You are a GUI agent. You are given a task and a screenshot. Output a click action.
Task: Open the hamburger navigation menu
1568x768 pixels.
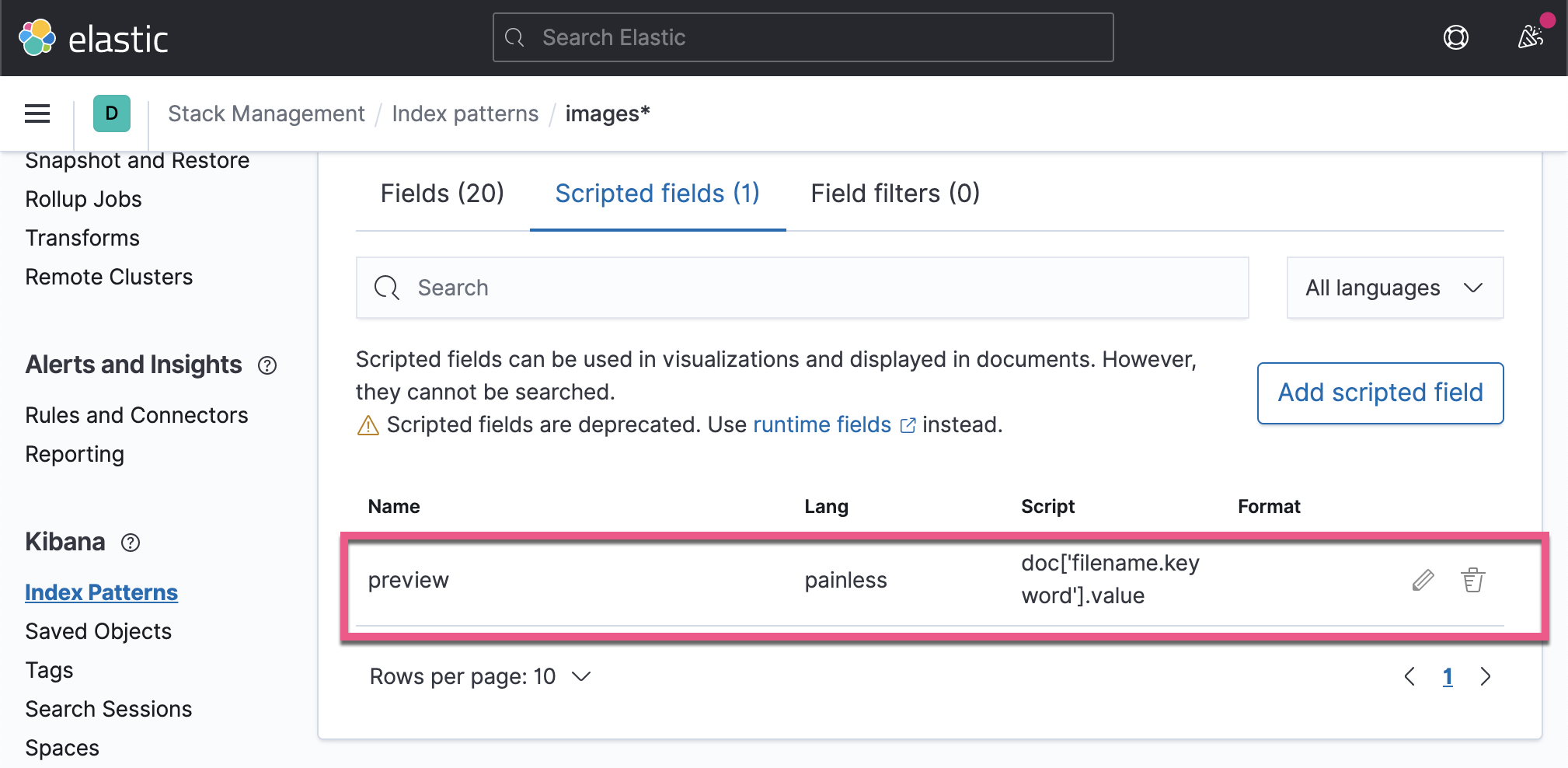(x=37, y=113)
